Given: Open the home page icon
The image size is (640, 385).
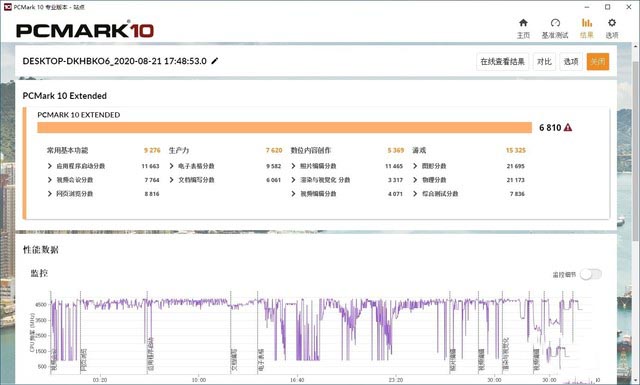Looking at the screenshot, I should (x=523, y=23).
